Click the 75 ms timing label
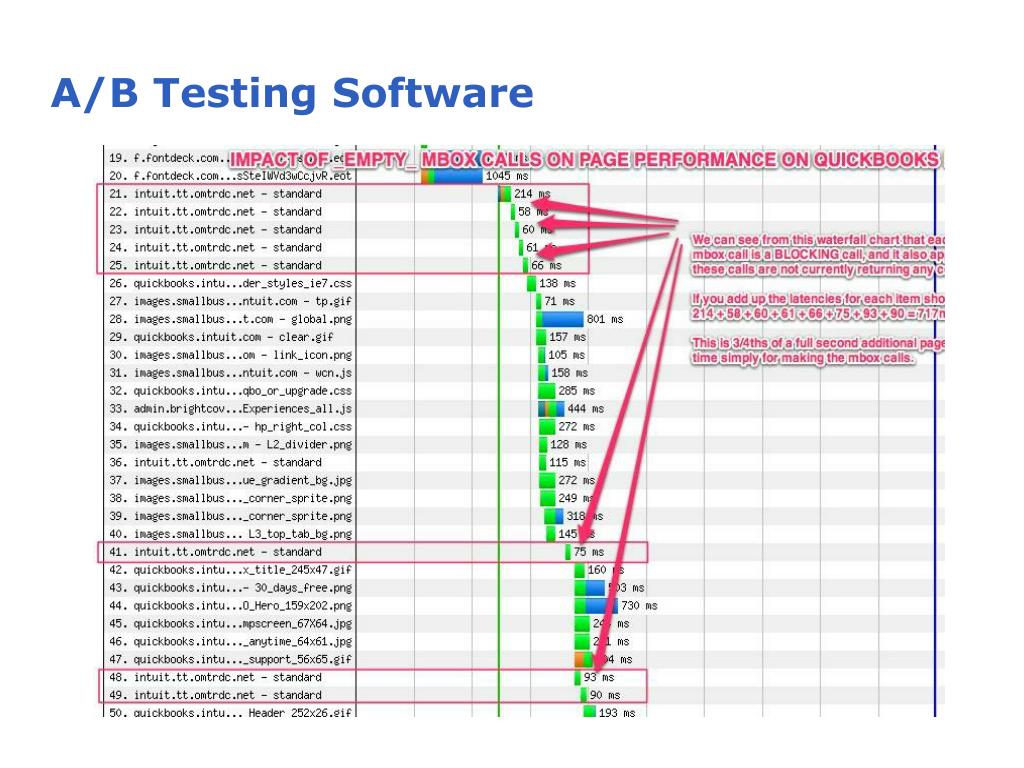This screenshot has height=768, width=1024. pyautogui.click(x=589, y=552)
